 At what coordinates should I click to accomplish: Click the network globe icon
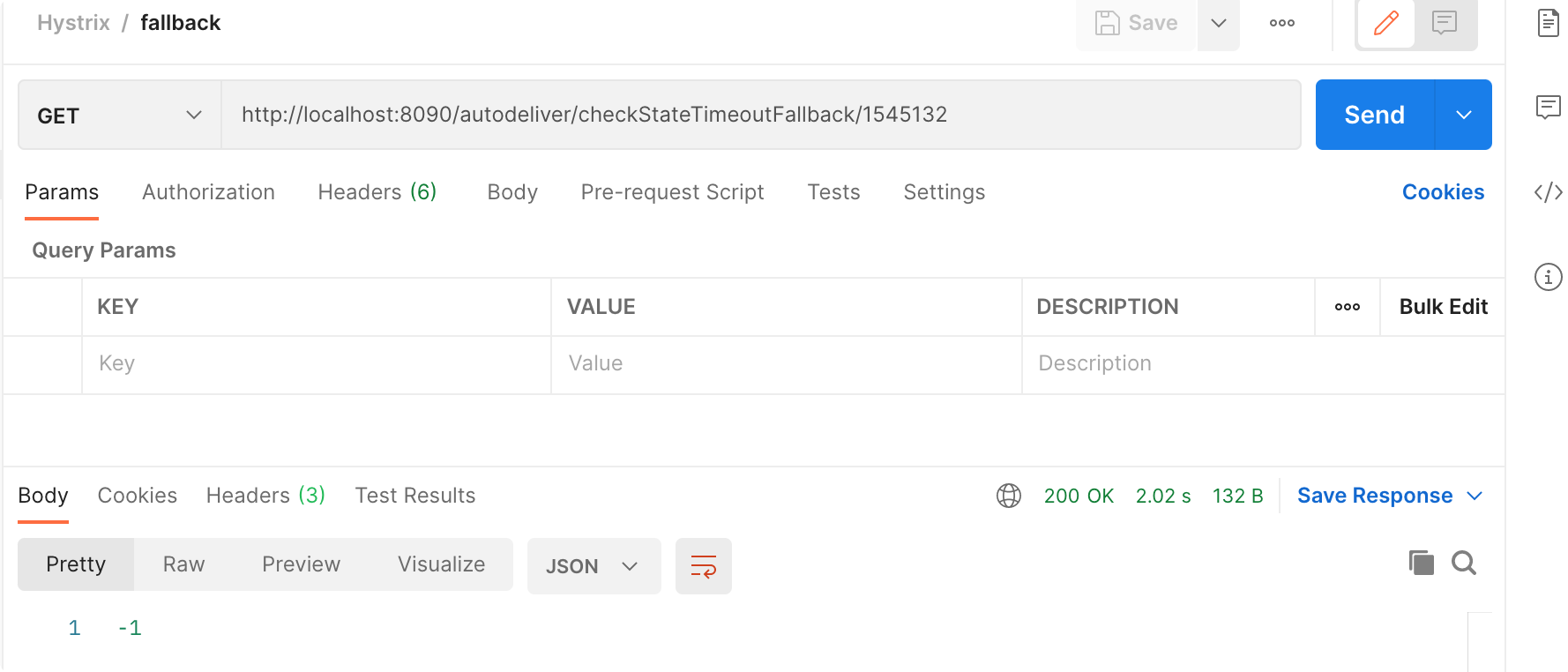pos(1009,496)
